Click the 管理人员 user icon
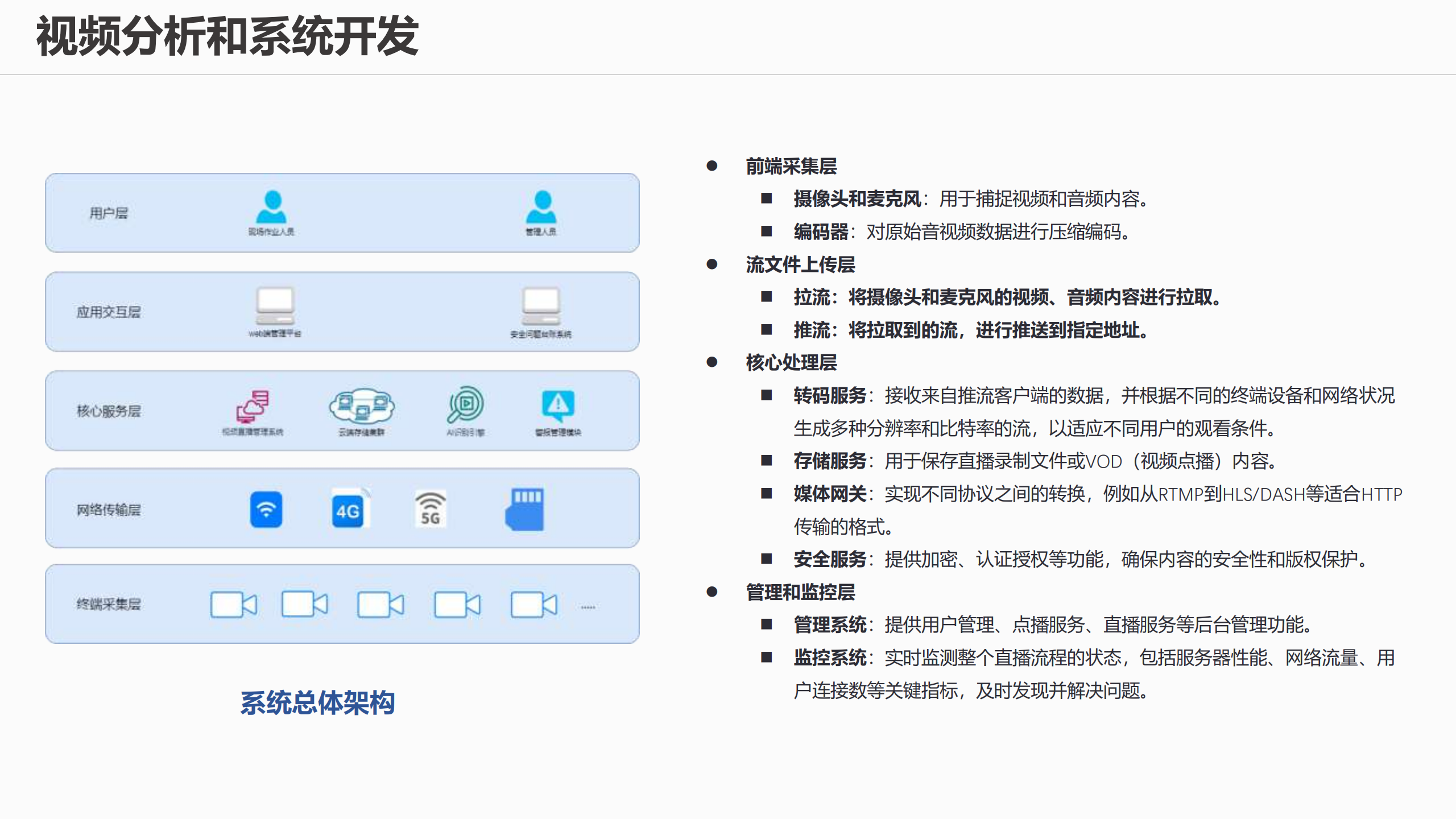 pyautogui.click(x=541, y=207)
